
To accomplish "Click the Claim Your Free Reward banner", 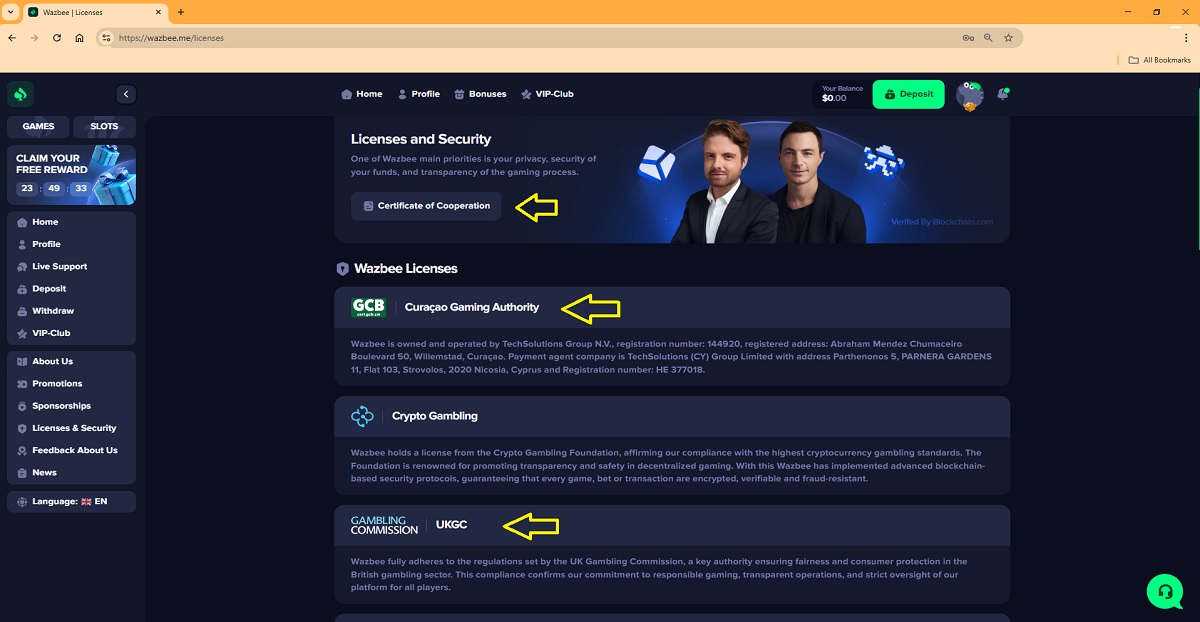I will tap(71, 175).
